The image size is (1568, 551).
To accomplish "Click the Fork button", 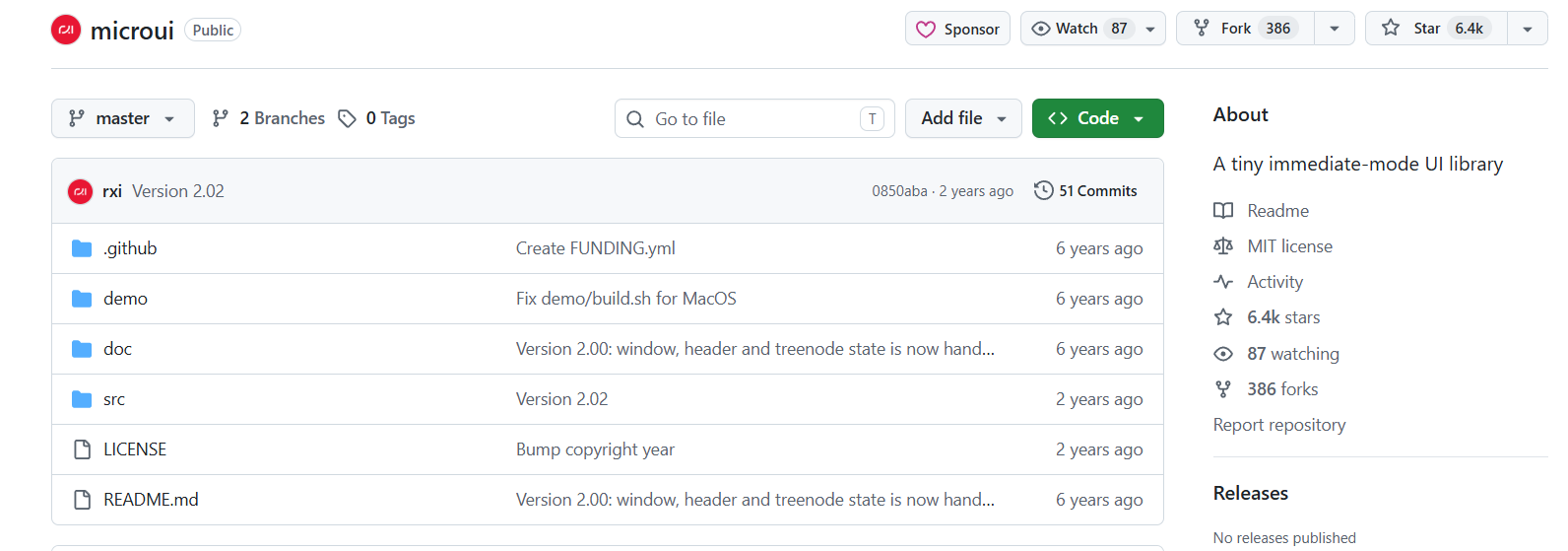I will 1245,29.
